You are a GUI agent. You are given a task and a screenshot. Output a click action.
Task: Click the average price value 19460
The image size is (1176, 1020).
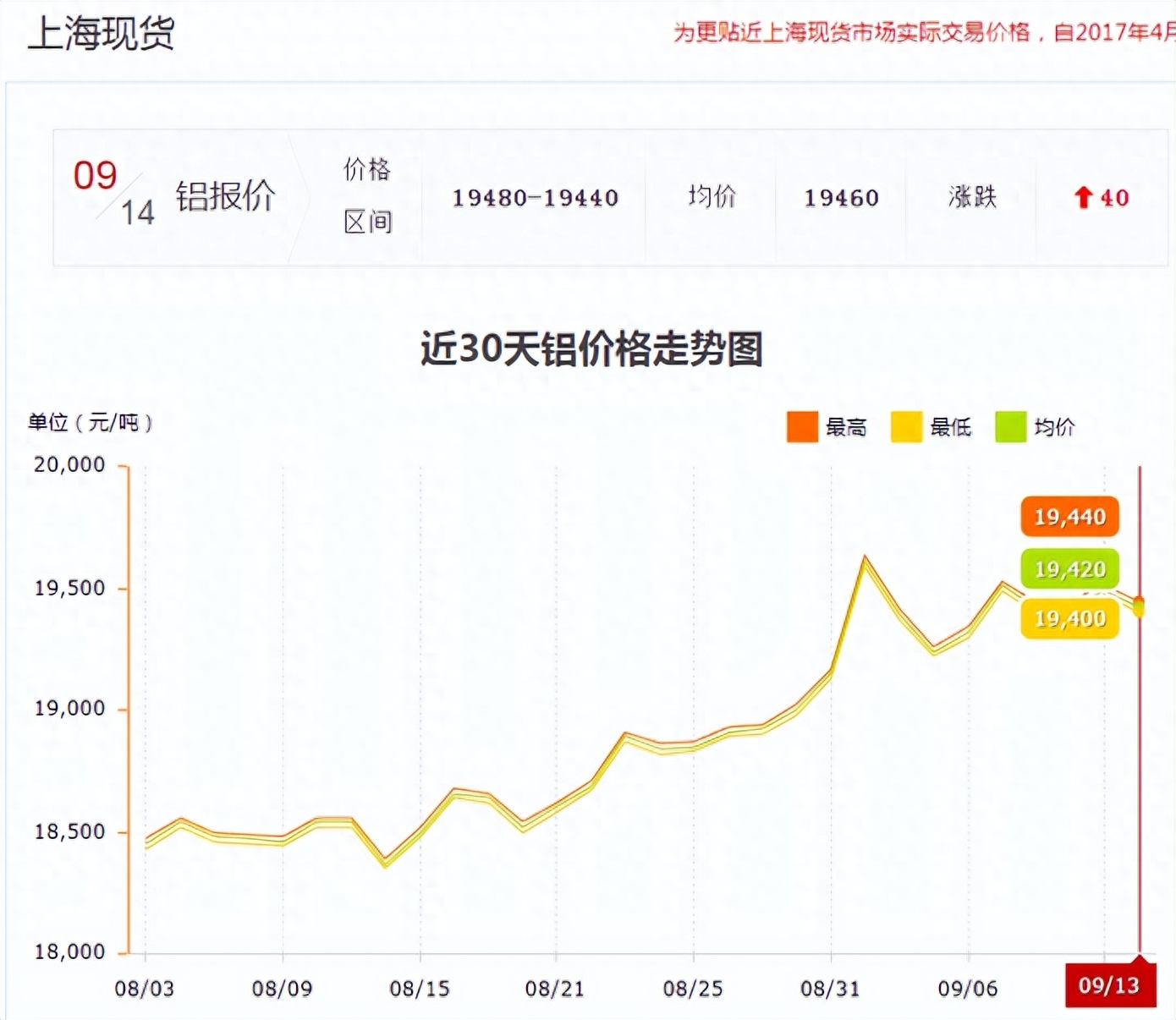pyautogui.click(x=842, y=198)
